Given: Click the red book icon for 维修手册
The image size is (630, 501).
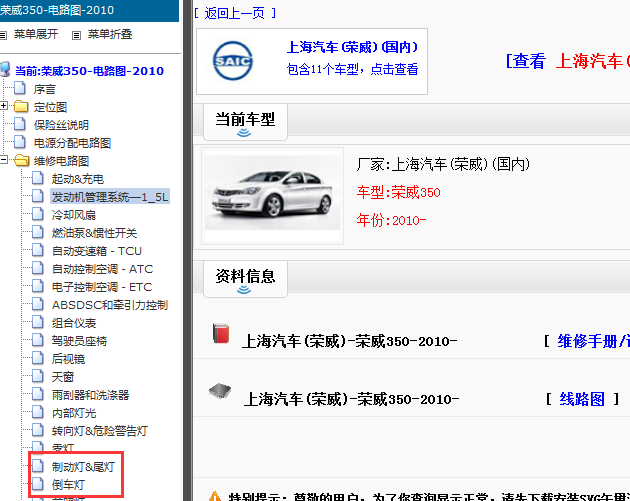Looking at the screenshot, I should 221,333.
